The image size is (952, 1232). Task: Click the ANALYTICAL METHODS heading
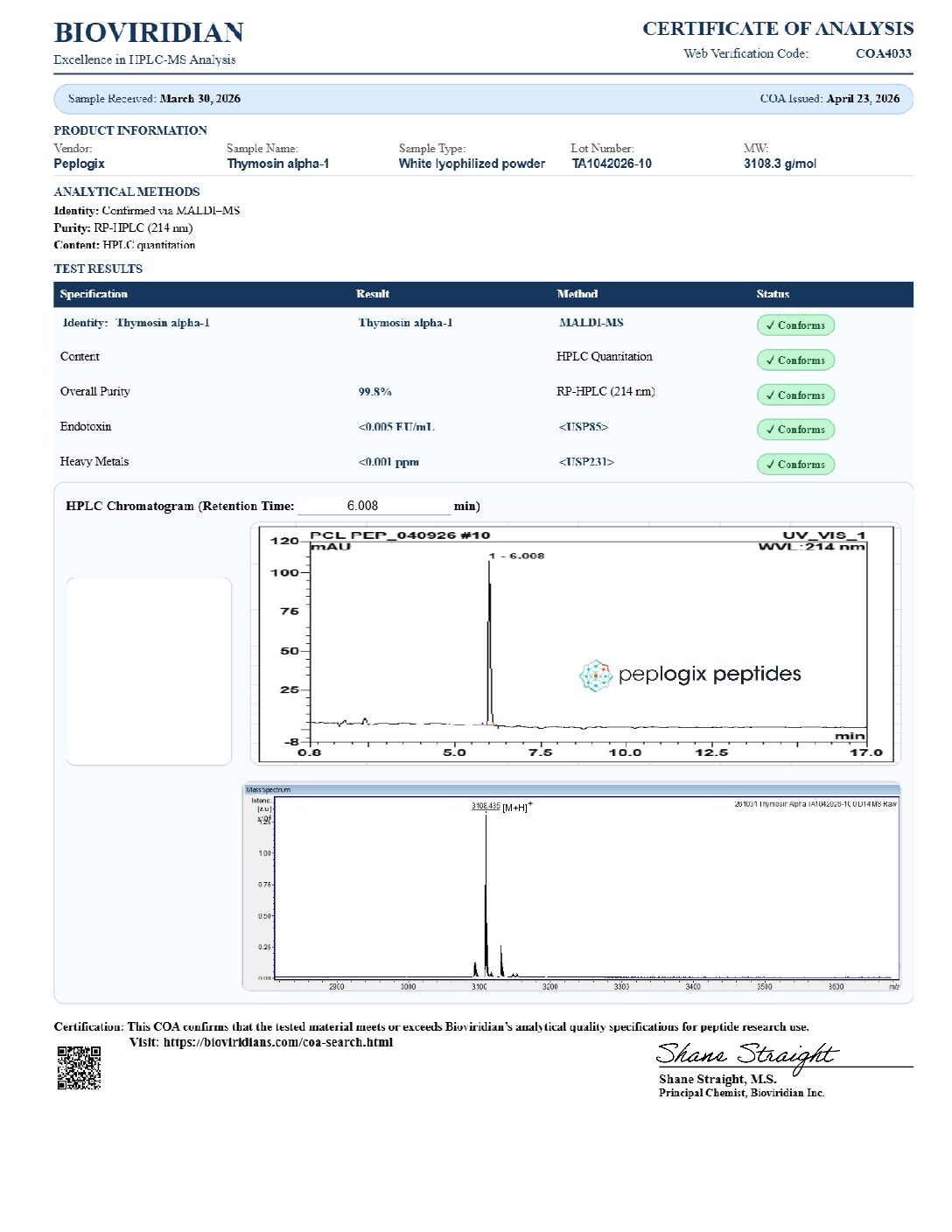[x=127, y=192]
